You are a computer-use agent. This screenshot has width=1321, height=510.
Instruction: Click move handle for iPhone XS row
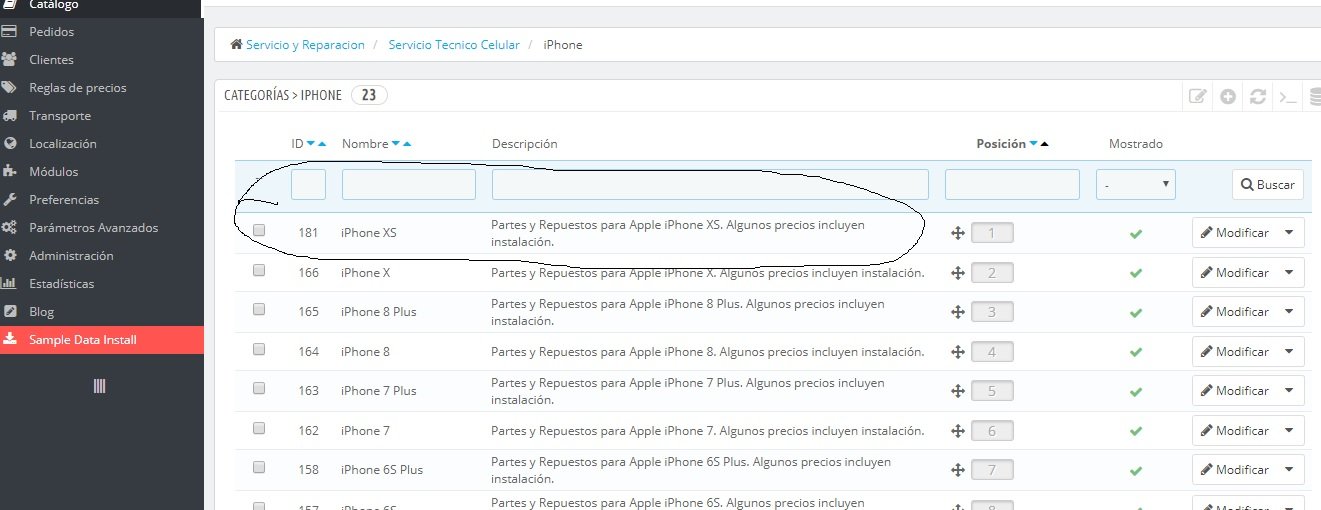(957, 233)
